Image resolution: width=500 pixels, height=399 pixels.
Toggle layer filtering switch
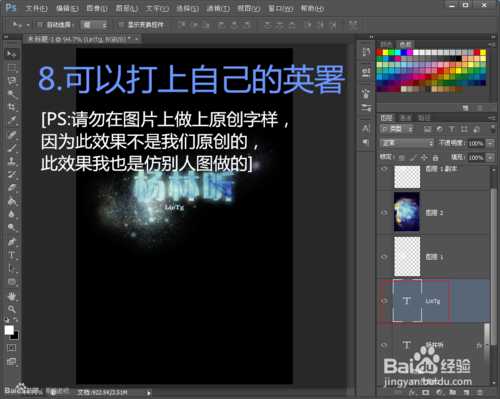[x=493, y=129]
